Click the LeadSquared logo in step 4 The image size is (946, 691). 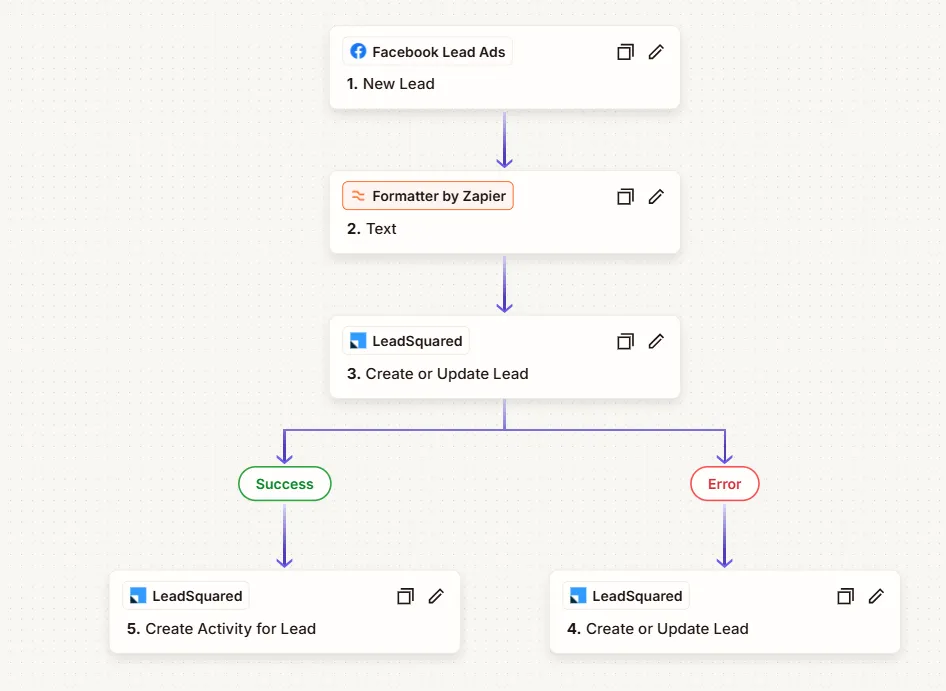(x=578, y=596)
